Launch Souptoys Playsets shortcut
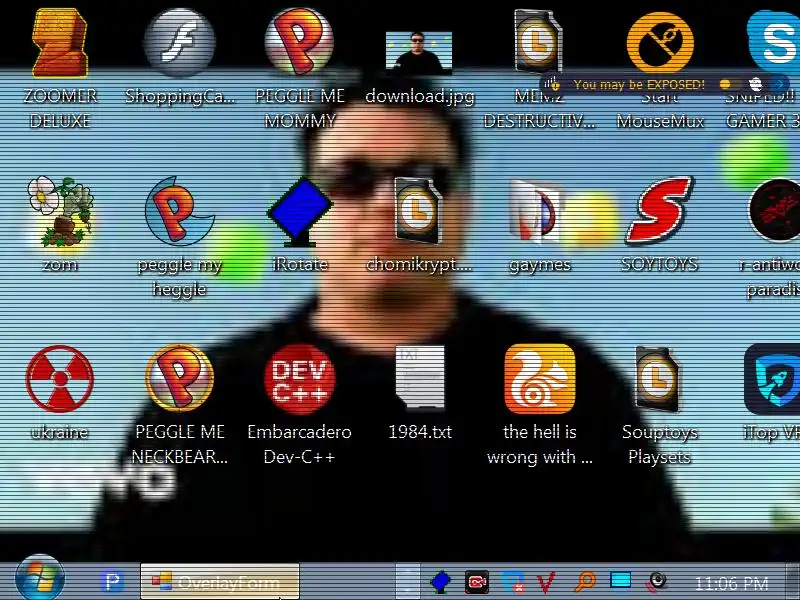This screenshot has width=800, height=600. [658, 379]
